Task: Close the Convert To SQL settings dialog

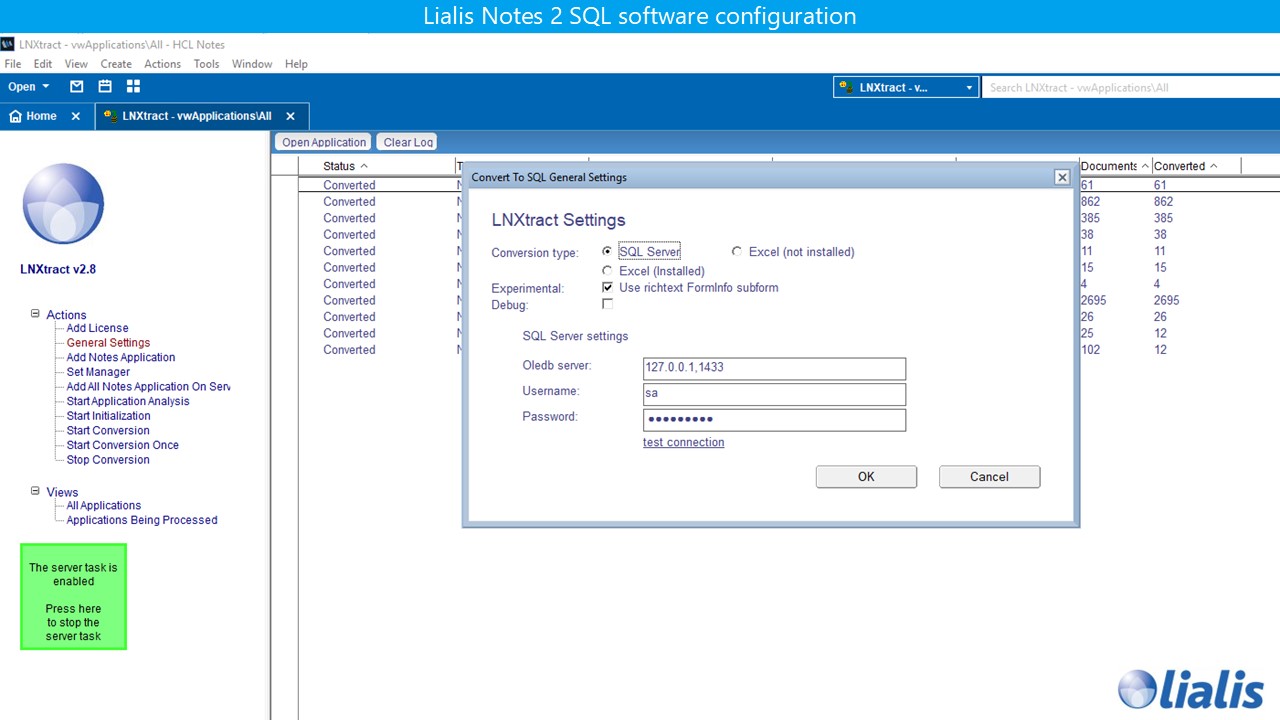Action: pyautogui.click(x=1062, y=177)
